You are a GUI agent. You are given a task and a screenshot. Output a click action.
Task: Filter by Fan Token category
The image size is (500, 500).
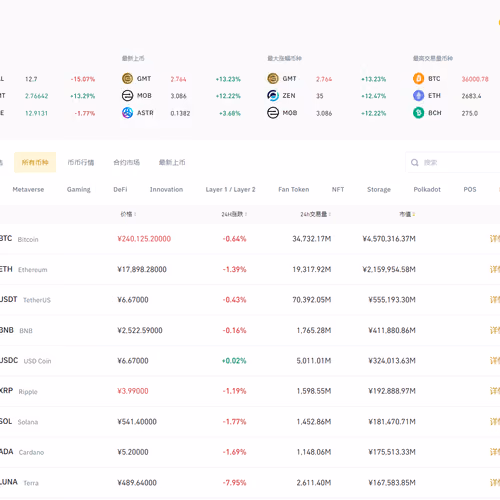point(294,189)
